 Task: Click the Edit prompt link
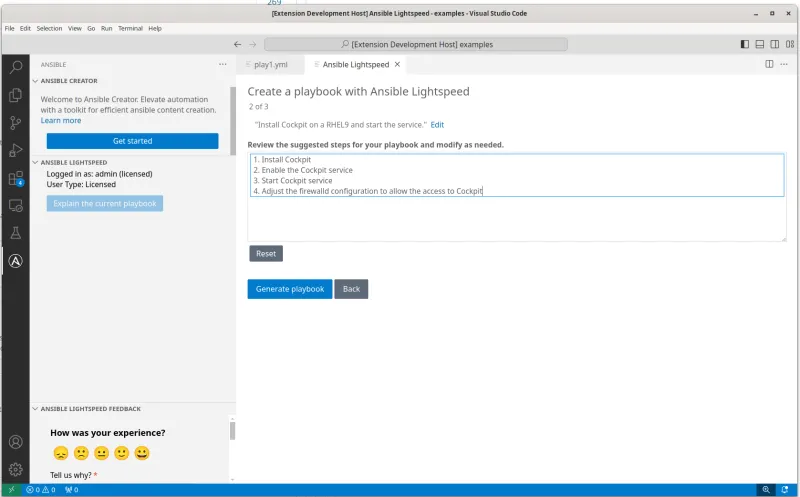(437, 125)
